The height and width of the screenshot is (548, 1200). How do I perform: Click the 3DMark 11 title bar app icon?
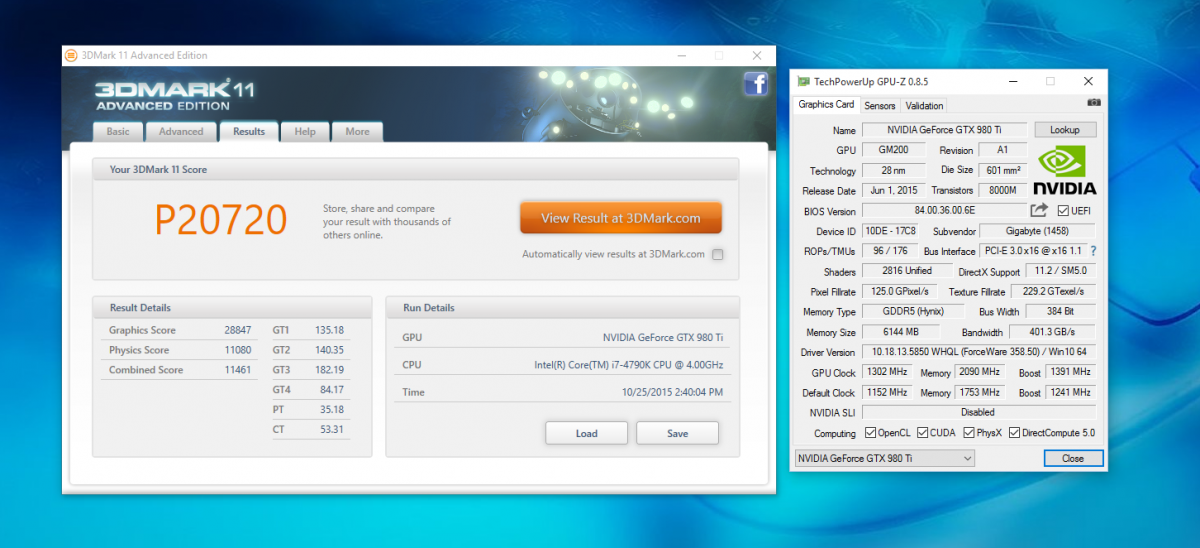click(x=71, y=55)
